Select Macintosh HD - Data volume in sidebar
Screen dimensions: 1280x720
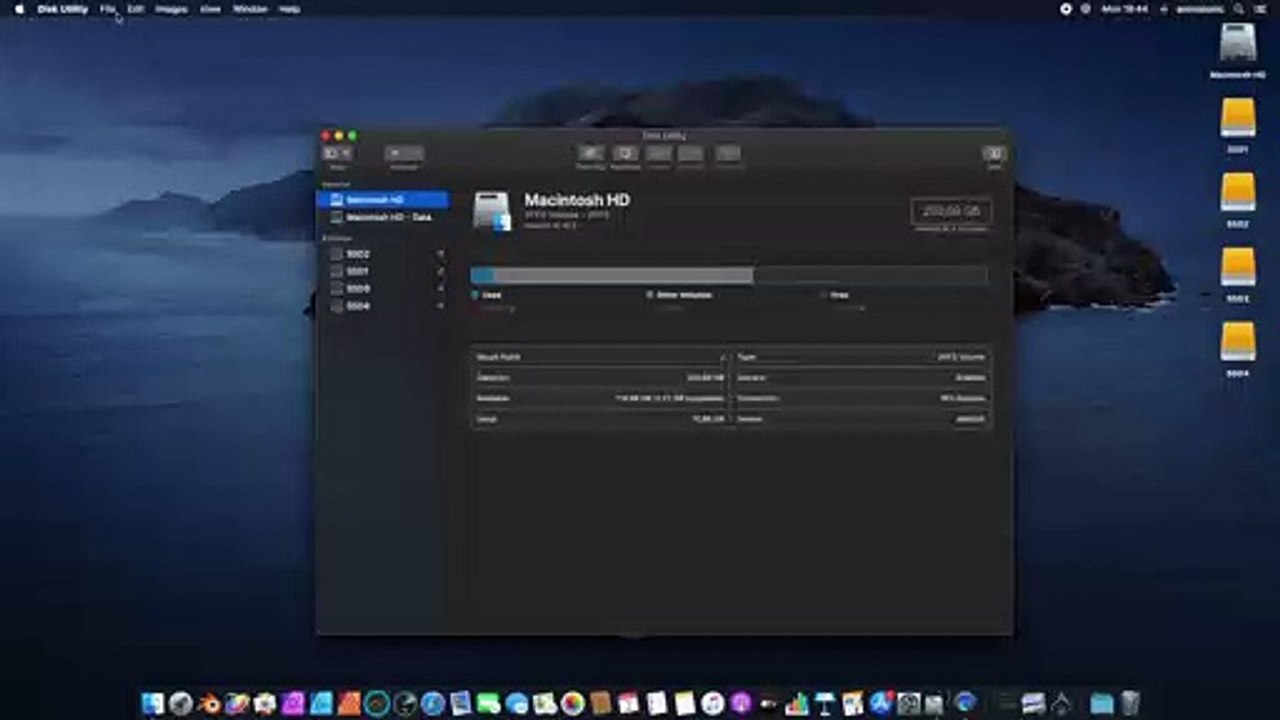coord(383,217)
